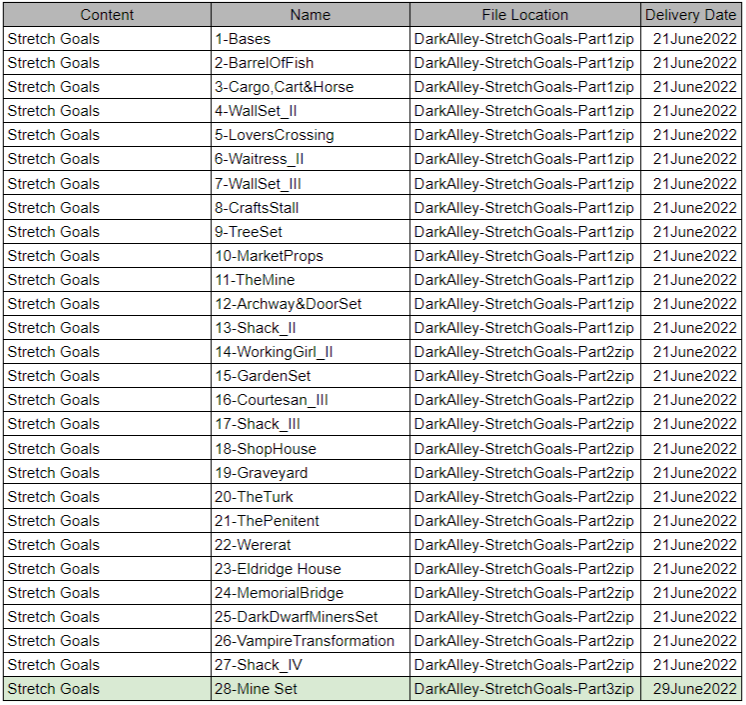Click the 15-GardenSet cell
Screen dimensions: 746x705
point(310,376)
